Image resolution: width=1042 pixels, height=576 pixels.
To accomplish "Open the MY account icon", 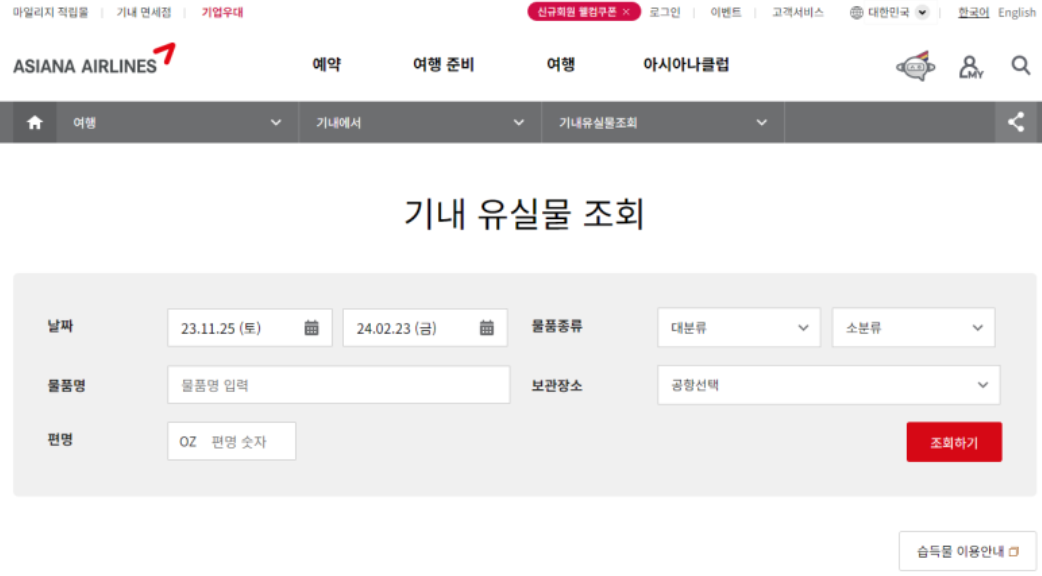I will [x=970, y=66].
